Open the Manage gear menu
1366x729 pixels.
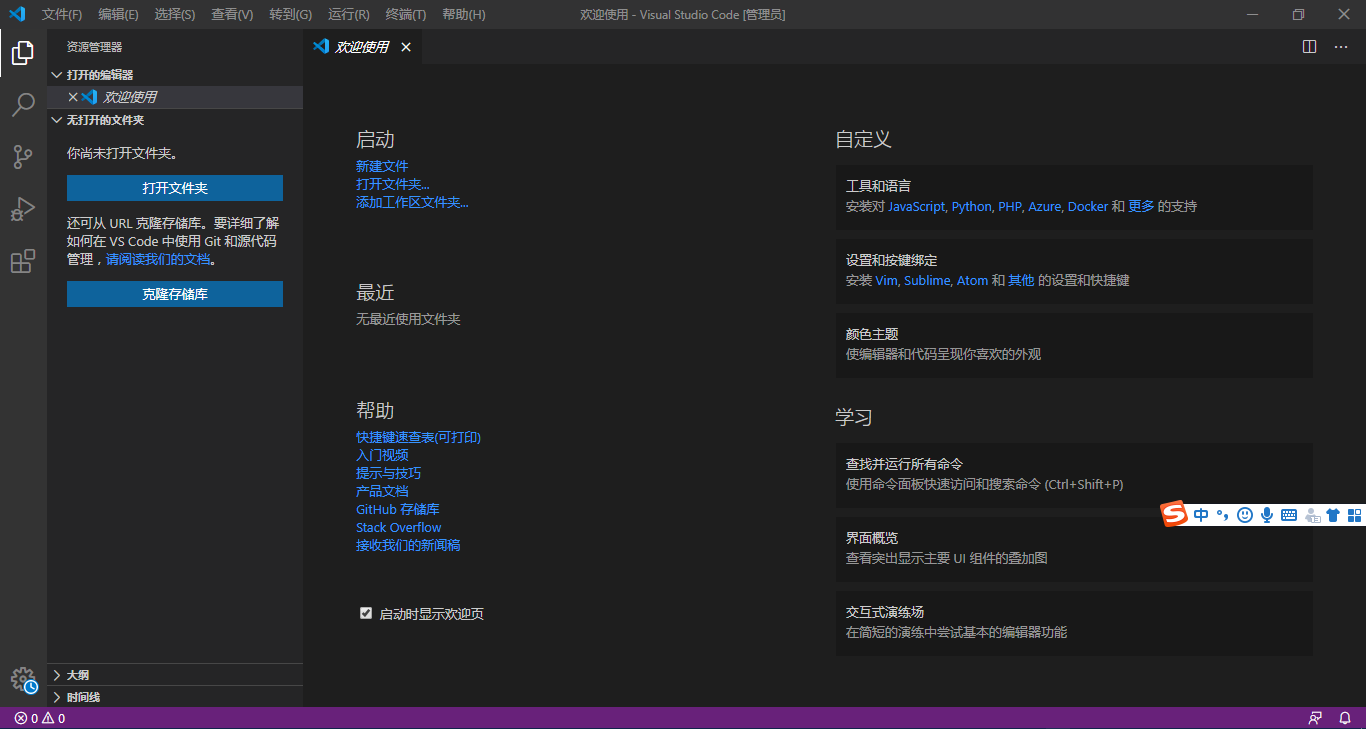22,679
